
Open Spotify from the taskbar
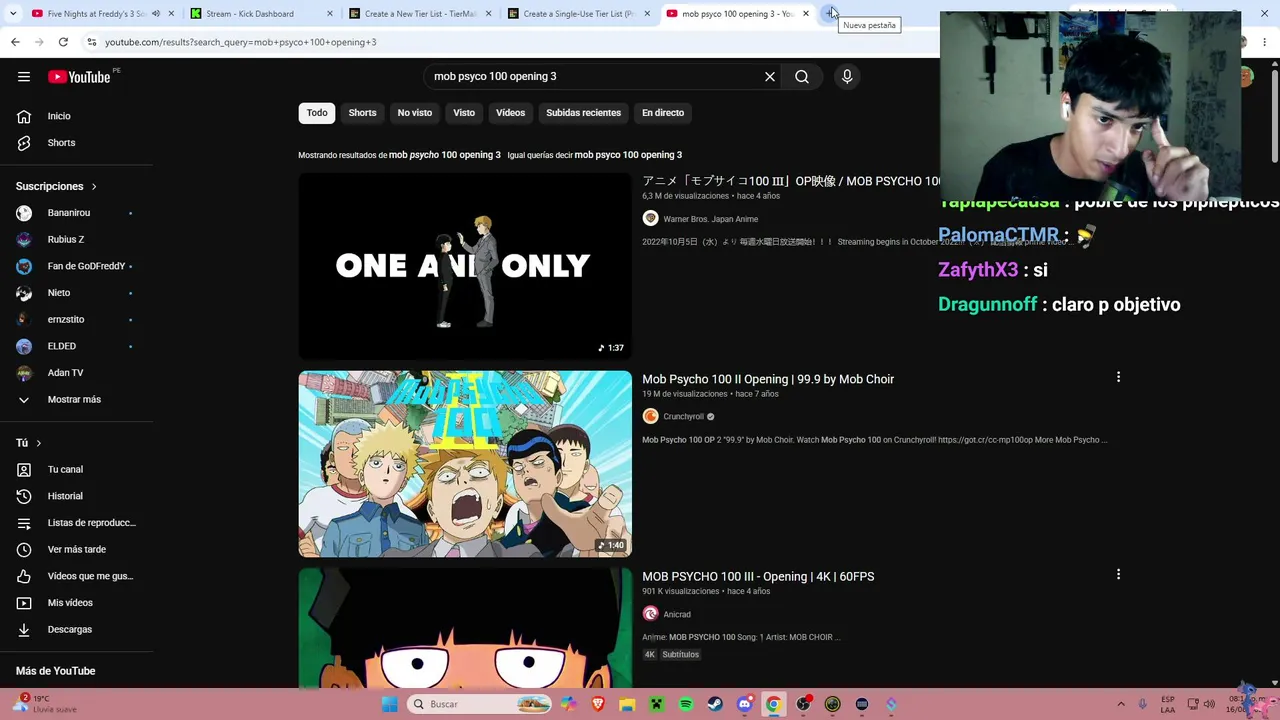pos(686,704)
